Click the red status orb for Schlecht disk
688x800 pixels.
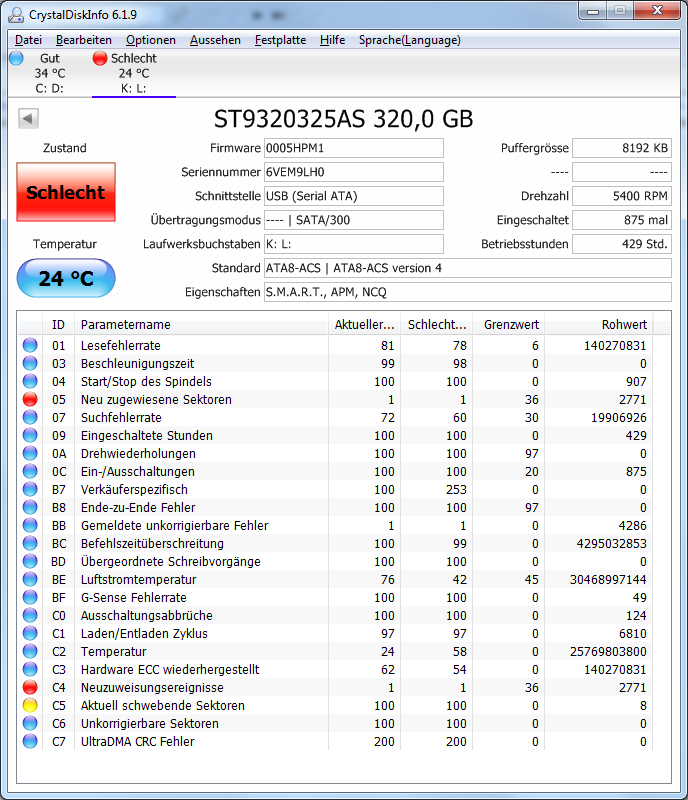coord(100,58)
